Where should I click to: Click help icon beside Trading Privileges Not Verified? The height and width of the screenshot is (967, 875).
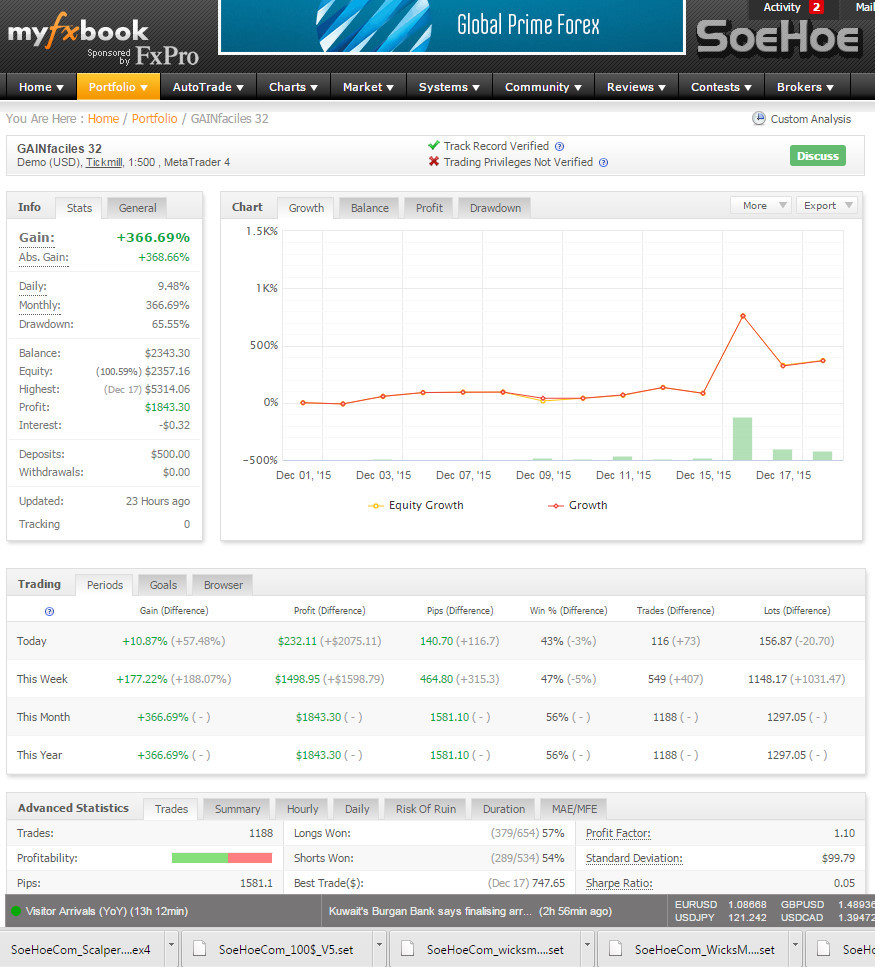click(603, 162)
